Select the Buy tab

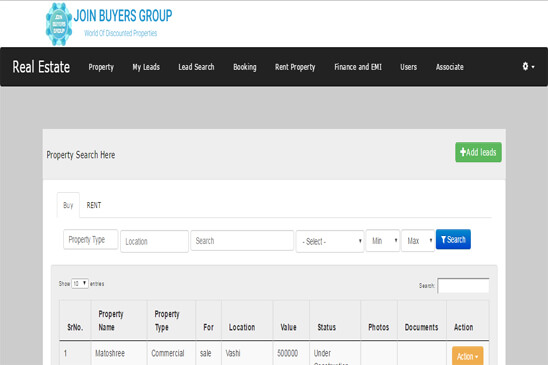(x=68, y=205)
